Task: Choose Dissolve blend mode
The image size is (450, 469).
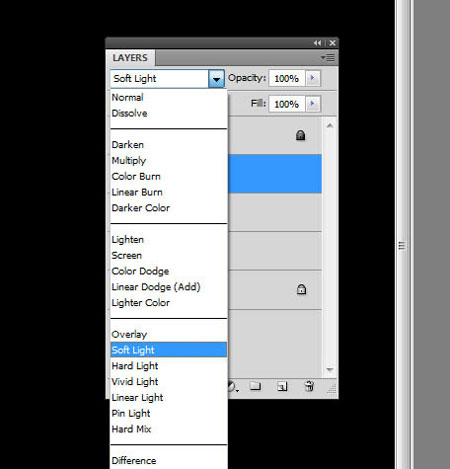Action: [x=169, y=113]
